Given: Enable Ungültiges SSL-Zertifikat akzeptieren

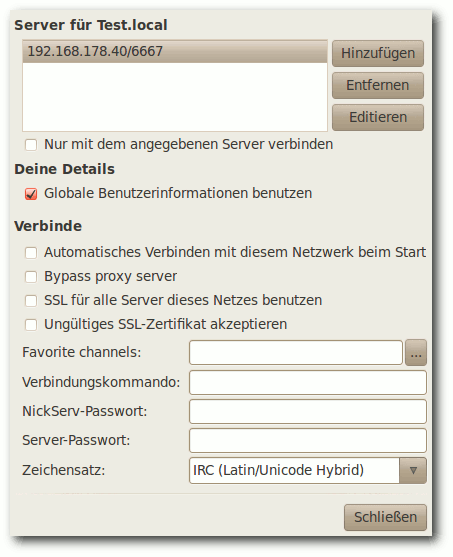Looking at the screenshot, I should tap(31, 325).
